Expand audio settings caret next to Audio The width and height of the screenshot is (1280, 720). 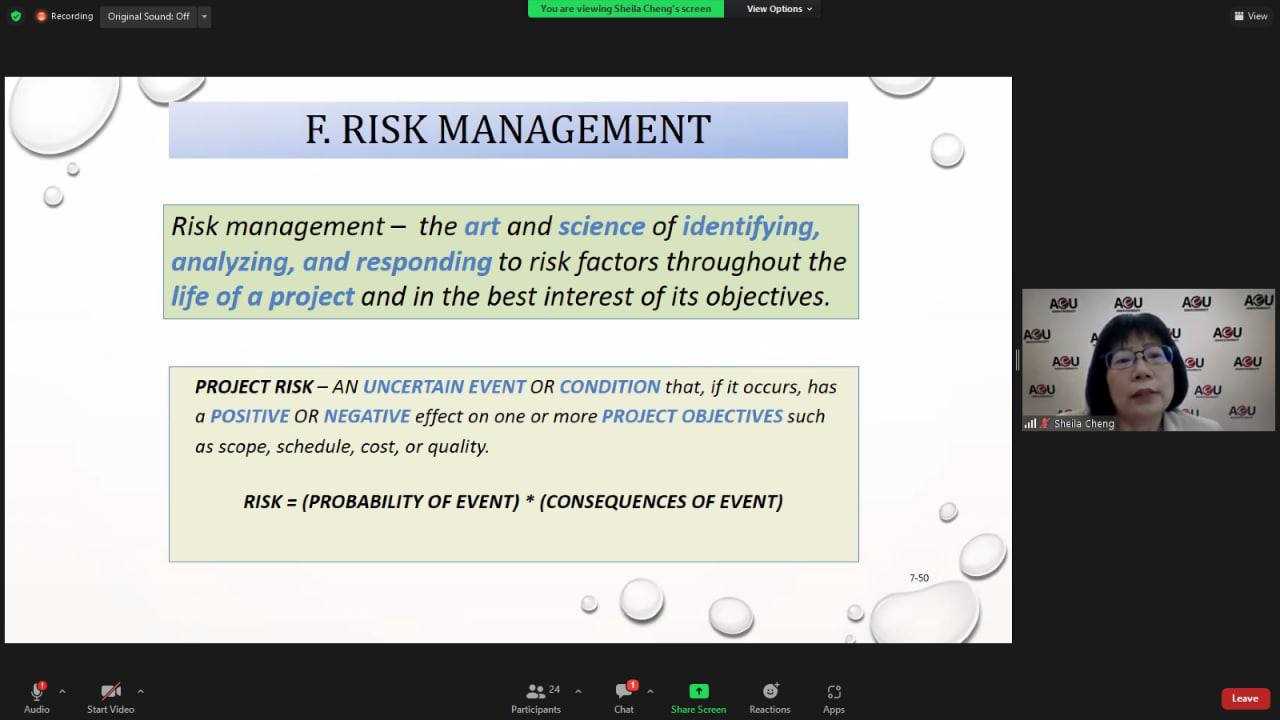click(62, 691)
